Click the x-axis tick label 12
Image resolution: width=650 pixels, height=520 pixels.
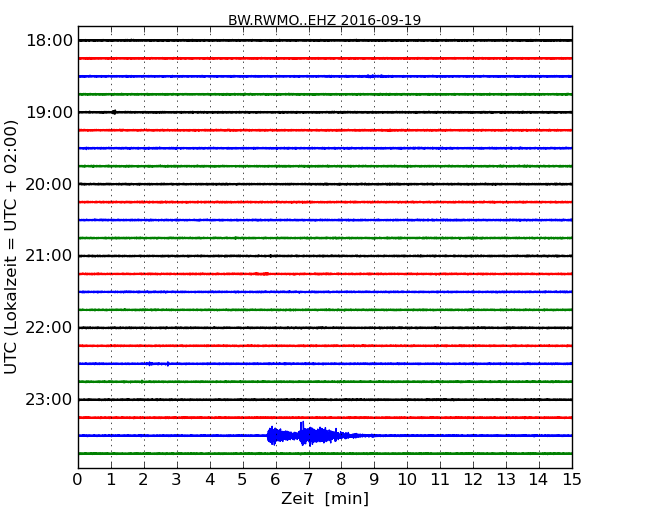pos(473,480)
